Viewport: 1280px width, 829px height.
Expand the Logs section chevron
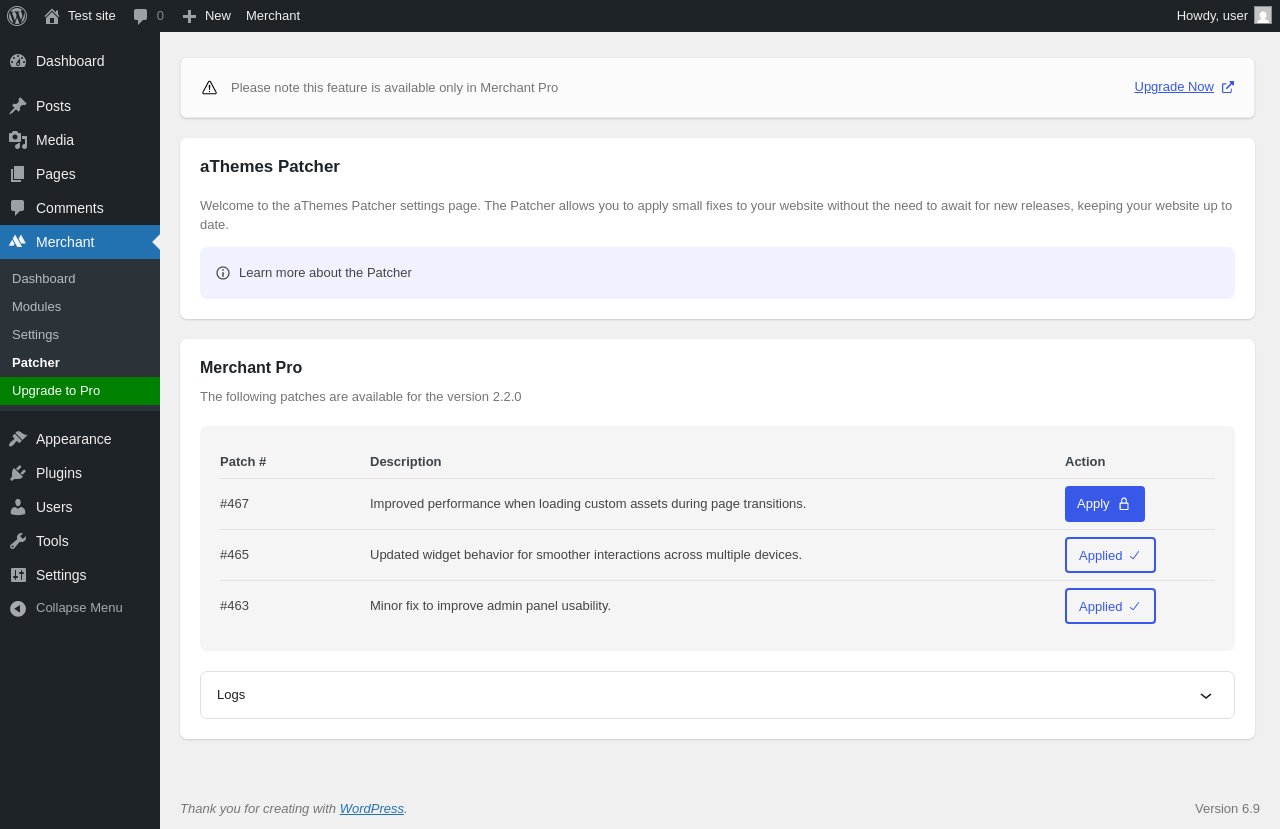1206,696
